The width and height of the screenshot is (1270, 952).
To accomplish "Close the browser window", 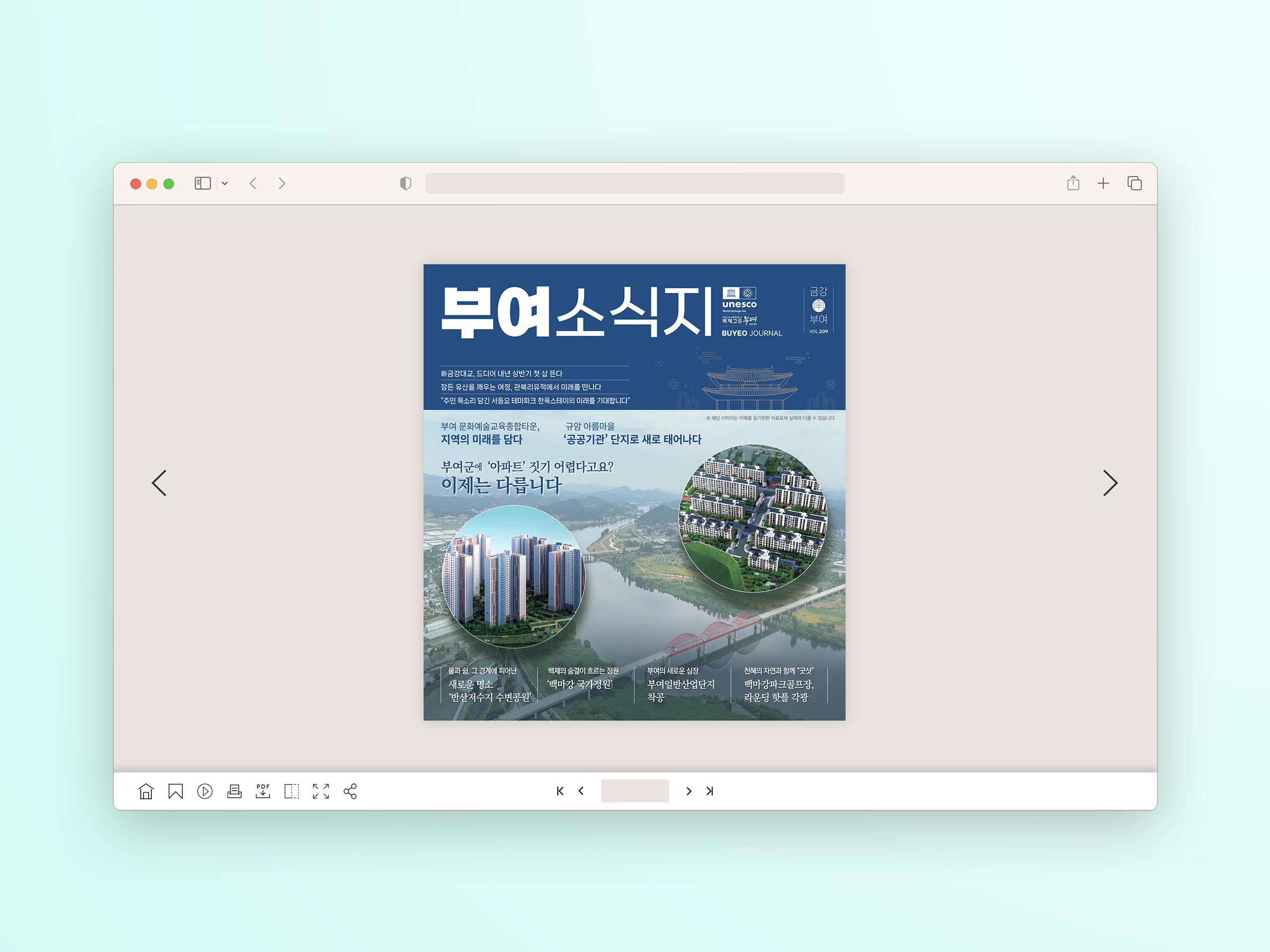I will click(x=135, y=184).
